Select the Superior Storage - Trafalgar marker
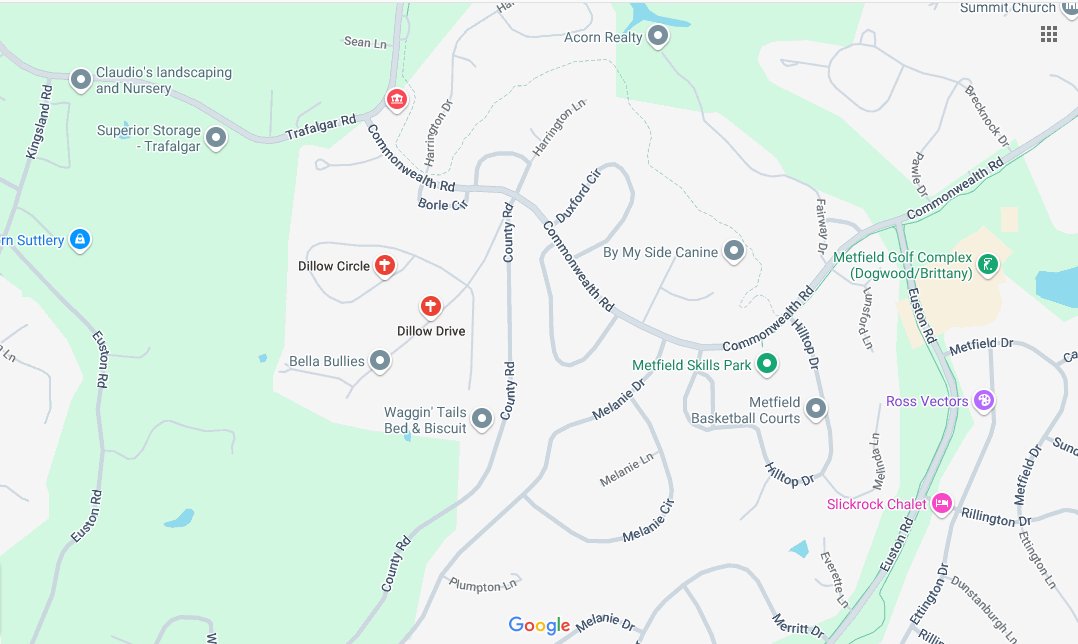The height and width of the screenshot is (644, 1078). [216, 138]
